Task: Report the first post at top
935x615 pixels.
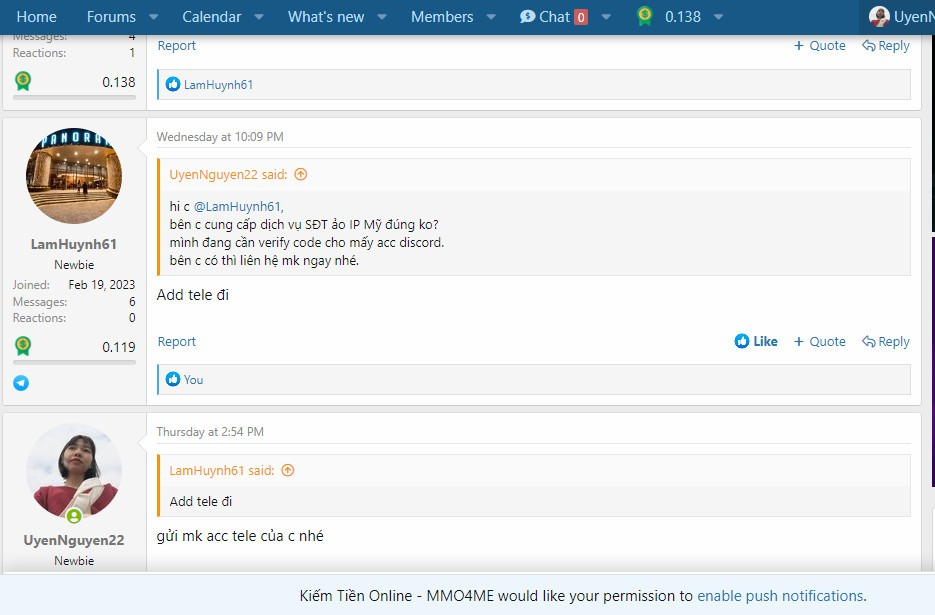Action: click(x=177, y=45)
